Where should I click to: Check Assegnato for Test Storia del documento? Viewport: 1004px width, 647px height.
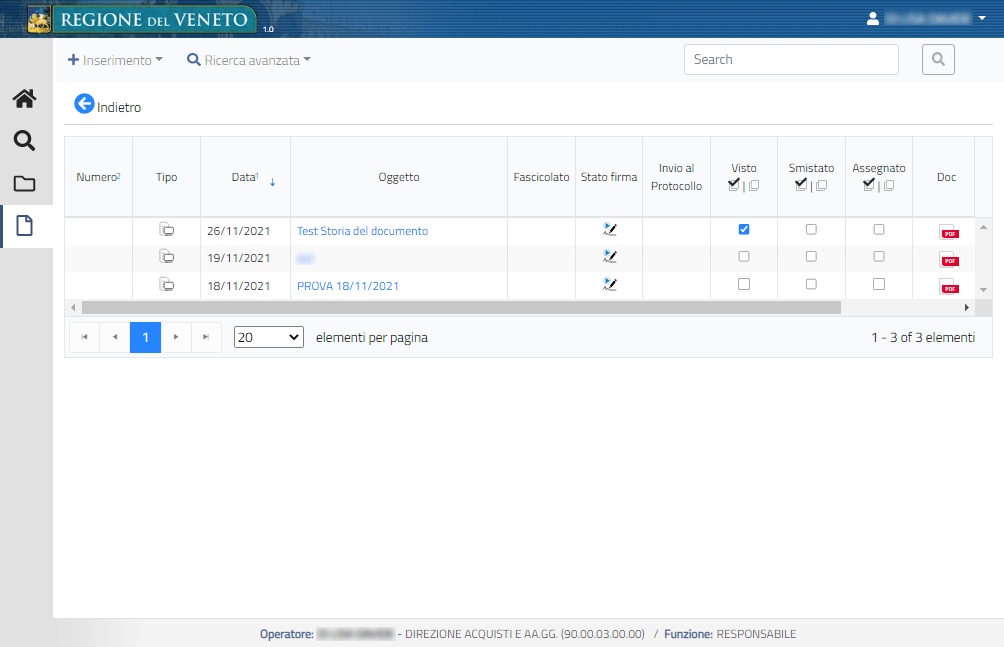click(x=879, y=229)
